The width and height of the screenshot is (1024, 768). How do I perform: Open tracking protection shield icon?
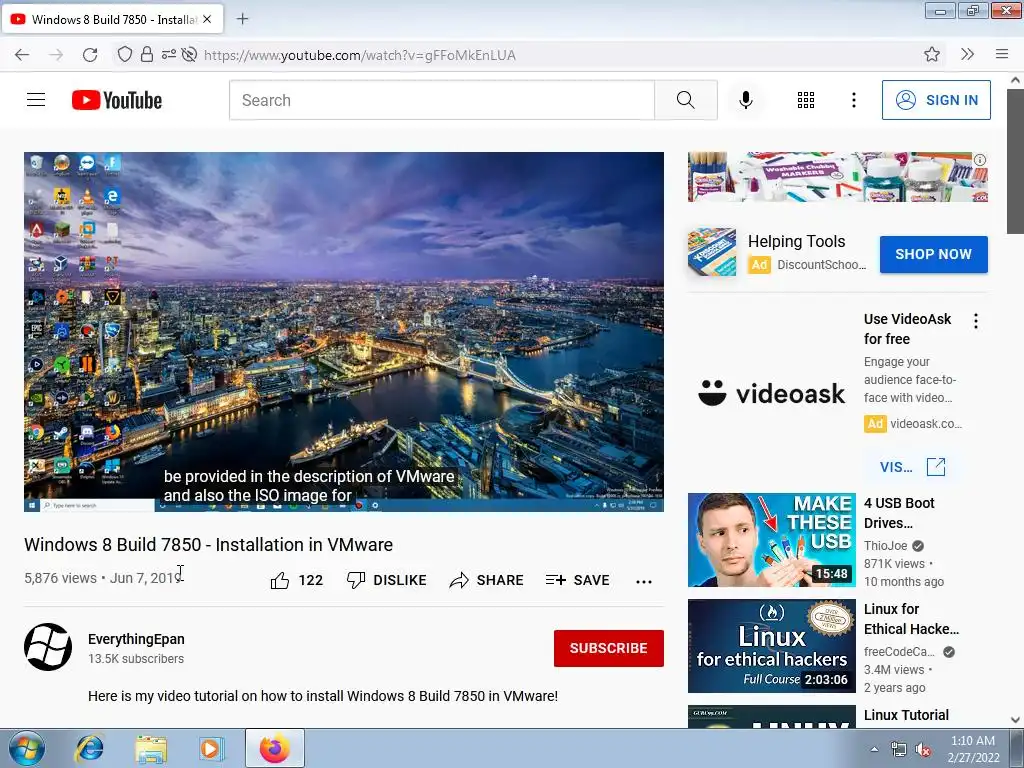[125, 55]
